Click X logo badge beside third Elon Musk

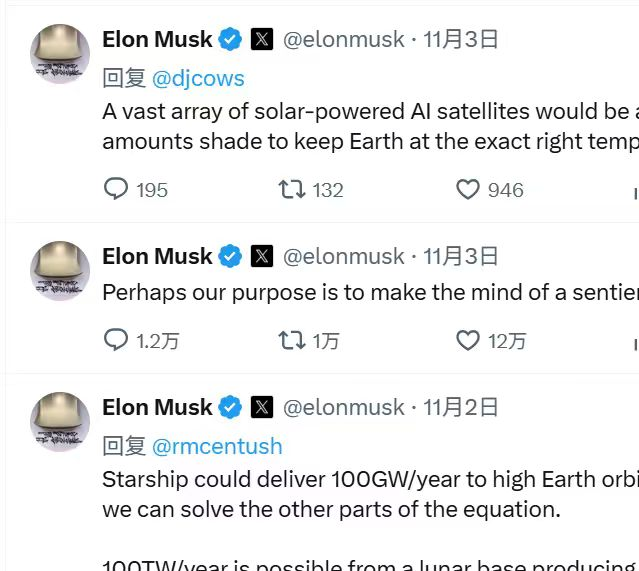click(261, 407)
